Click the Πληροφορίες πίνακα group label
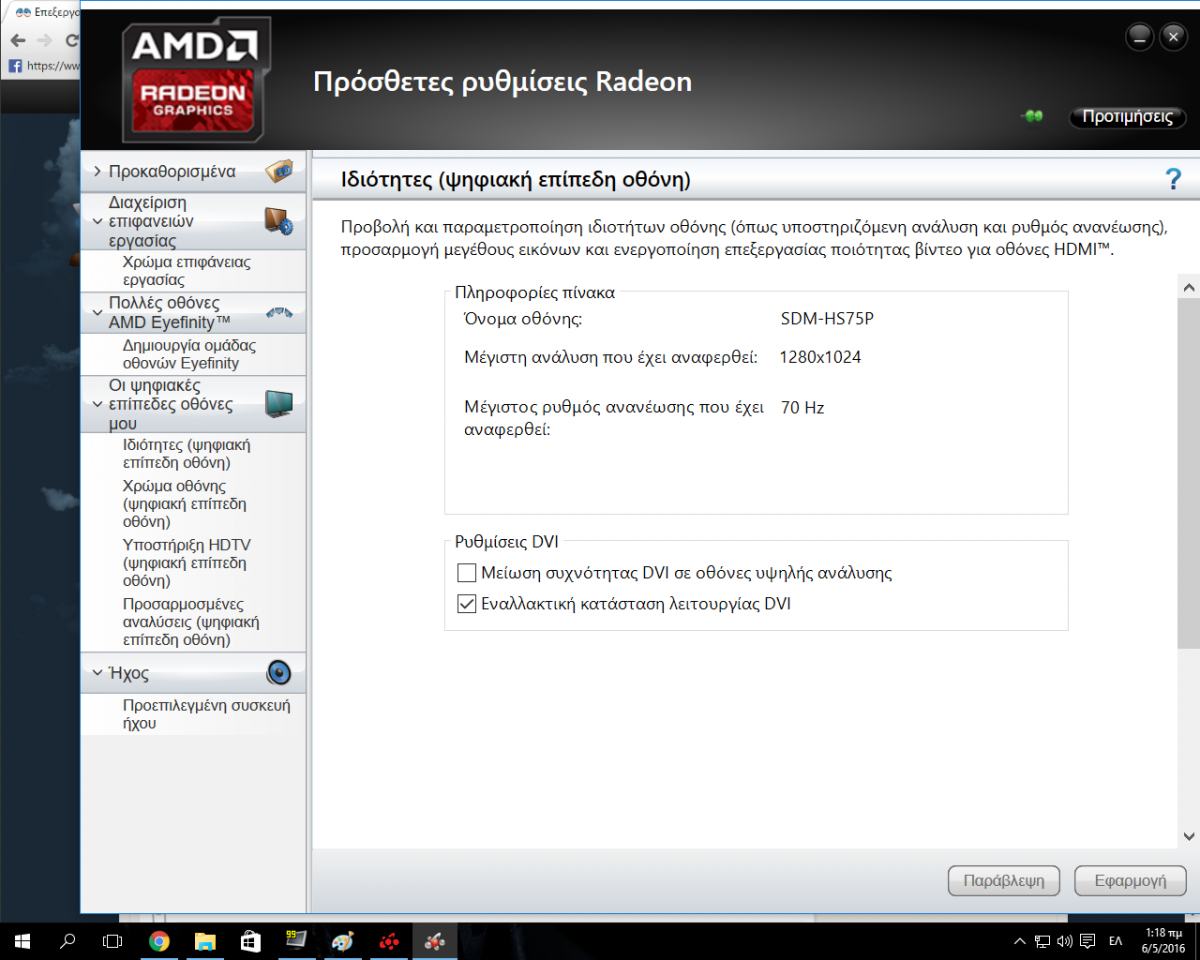Screen dimensions: 1200x960 (535, 293)
